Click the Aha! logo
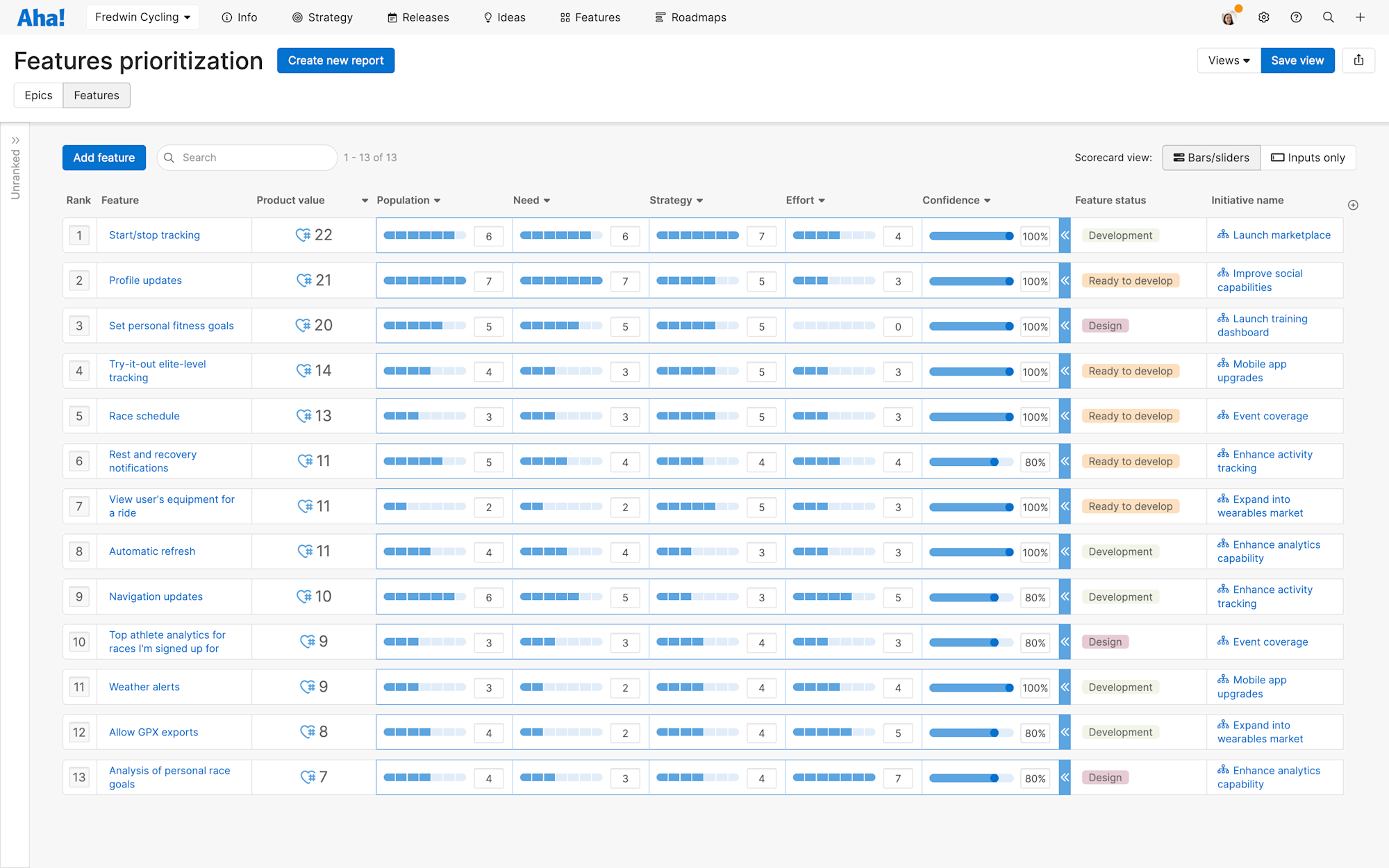Viewport: 1389px width, 868px height. tap(41, 17)
